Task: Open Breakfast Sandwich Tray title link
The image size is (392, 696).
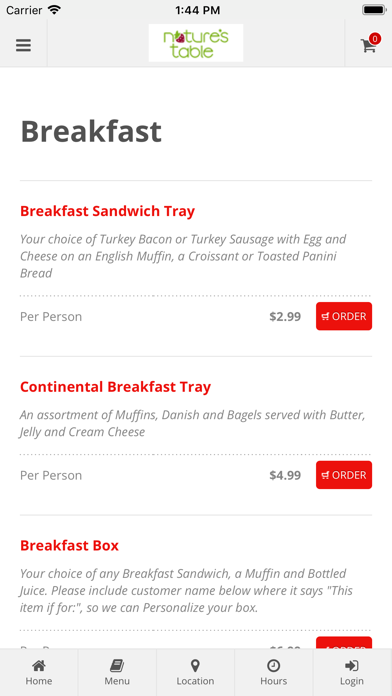Action: 107,211
